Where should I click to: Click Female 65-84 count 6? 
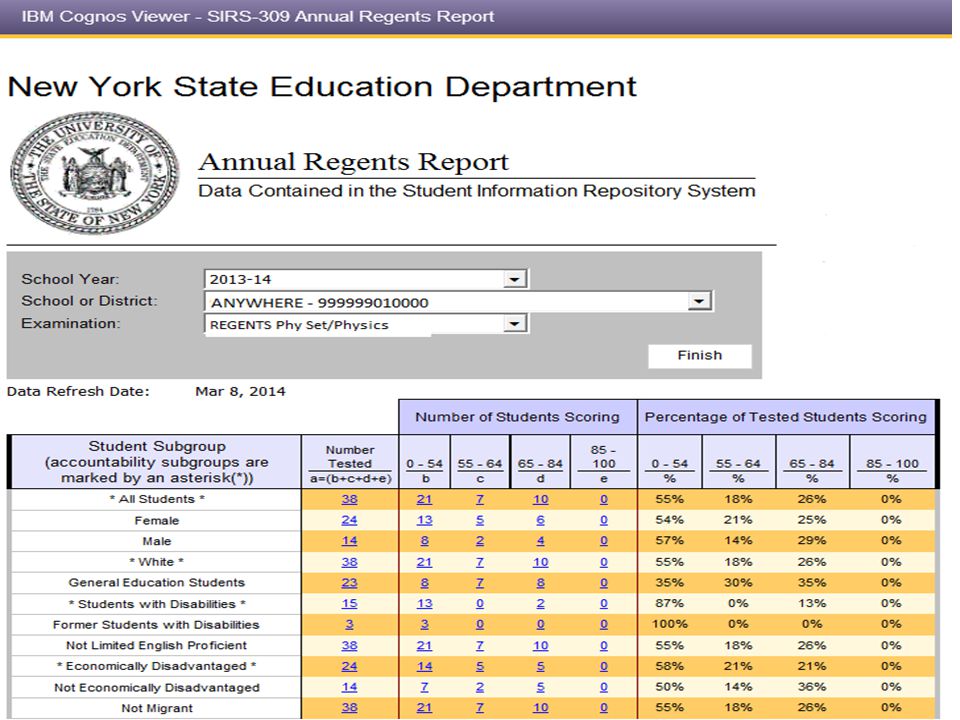pyautogui.click(x=541, y=520)
